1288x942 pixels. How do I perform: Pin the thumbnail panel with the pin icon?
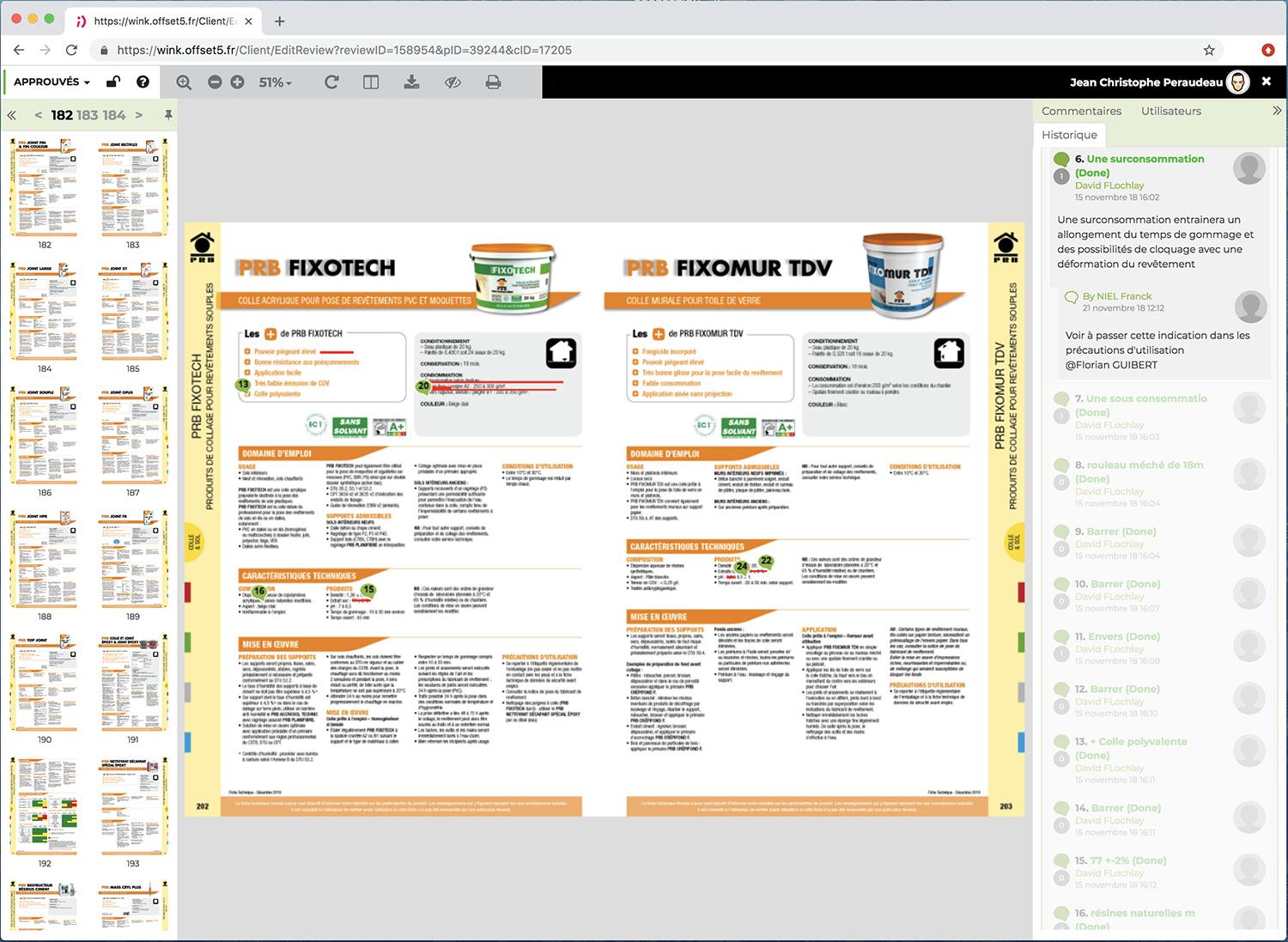pyautogui.click(x=168, y=115)
